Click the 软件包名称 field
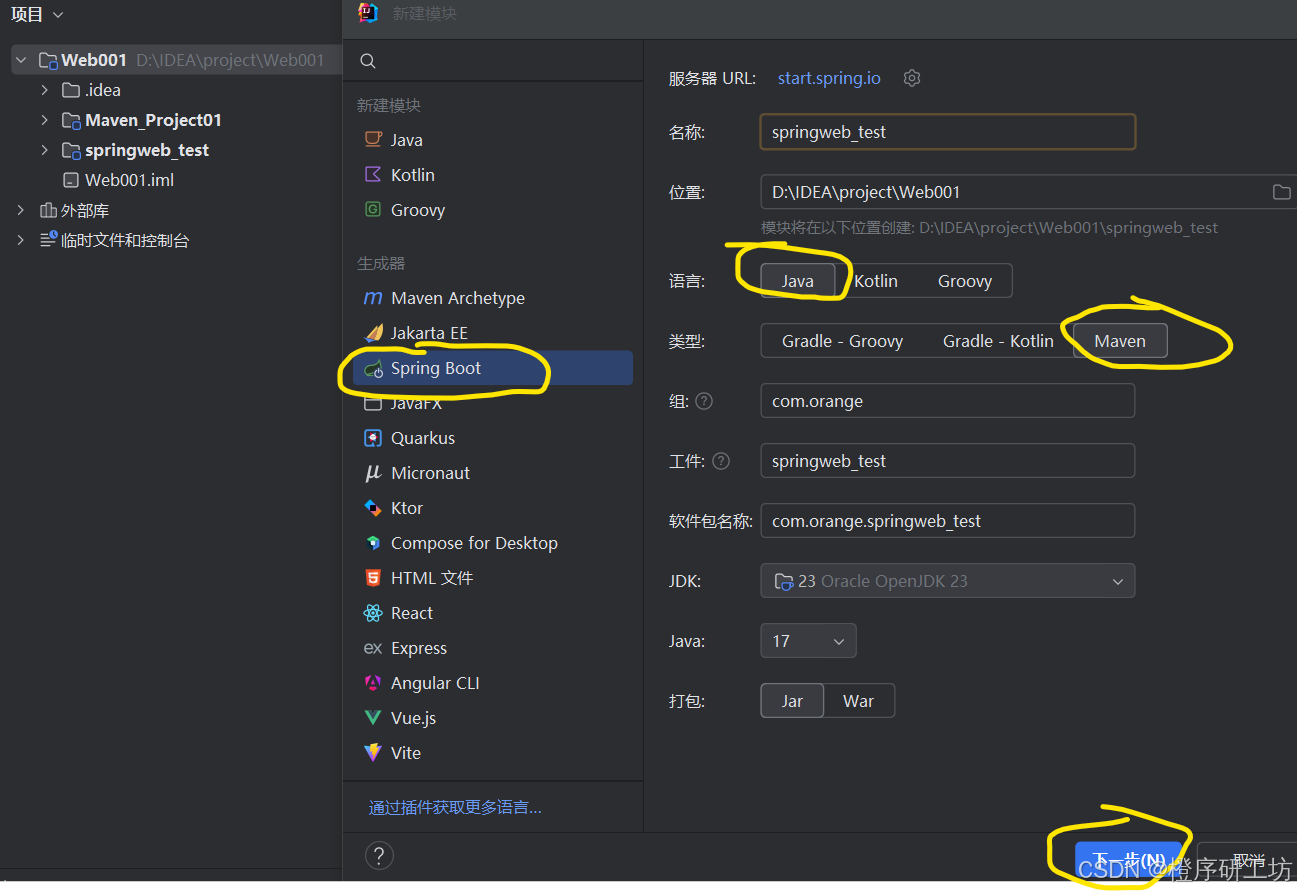This screenshot has height=892, width=1297. coord(948,521)
